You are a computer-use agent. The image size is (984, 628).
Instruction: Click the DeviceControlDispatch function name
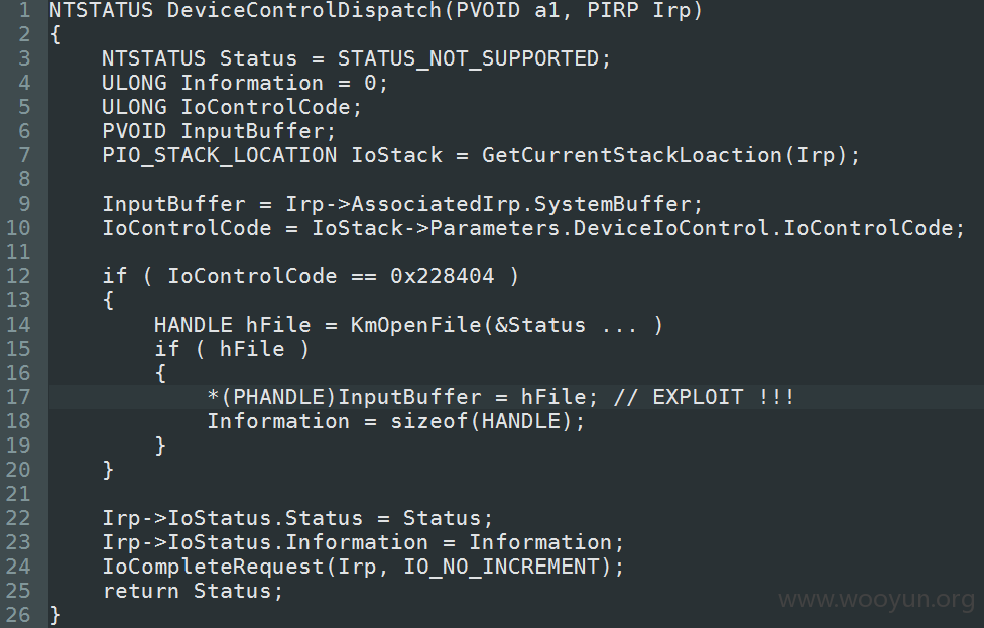(304, 10)
